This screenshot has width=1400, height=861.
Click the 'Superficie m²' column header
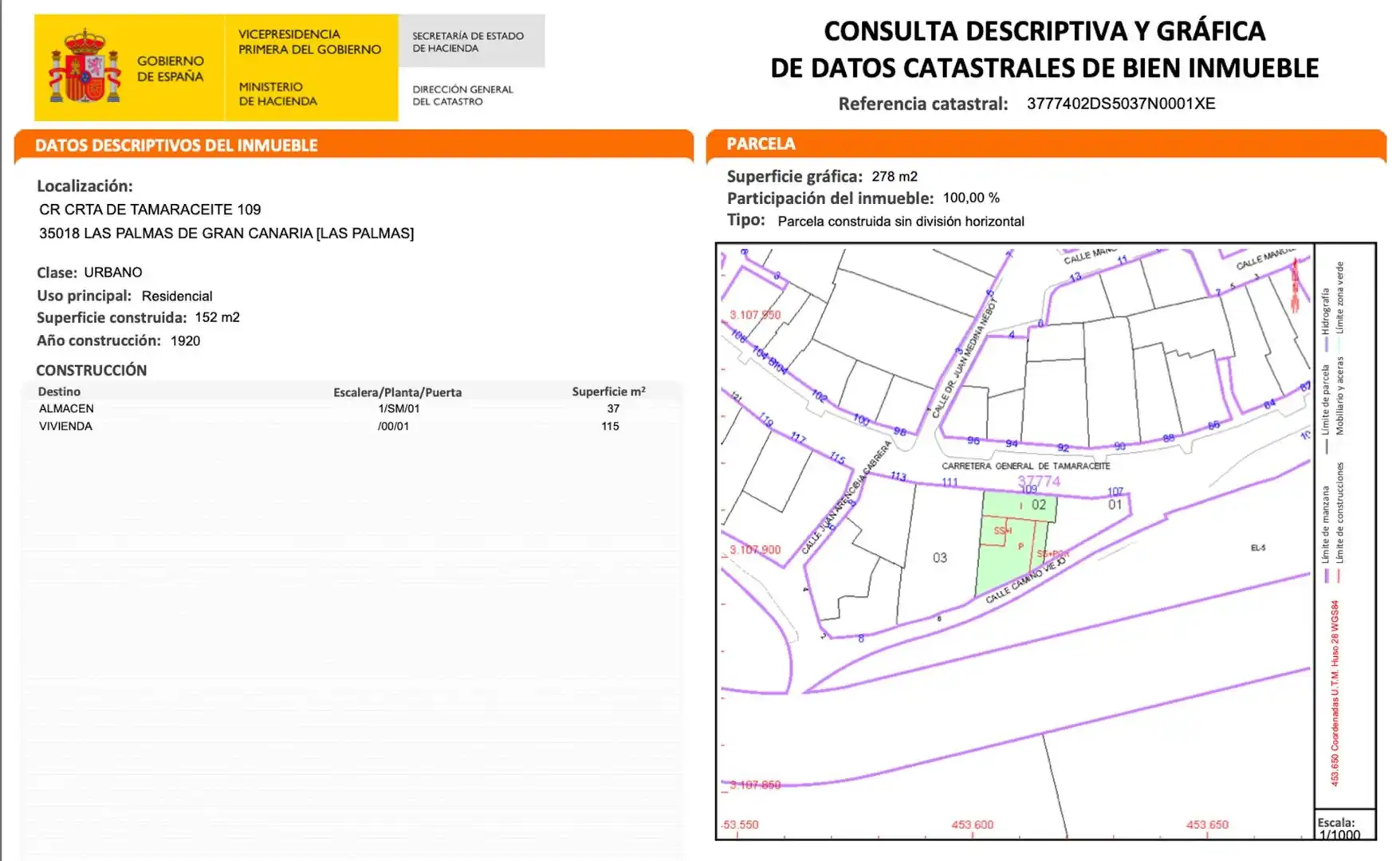[608, 391]
